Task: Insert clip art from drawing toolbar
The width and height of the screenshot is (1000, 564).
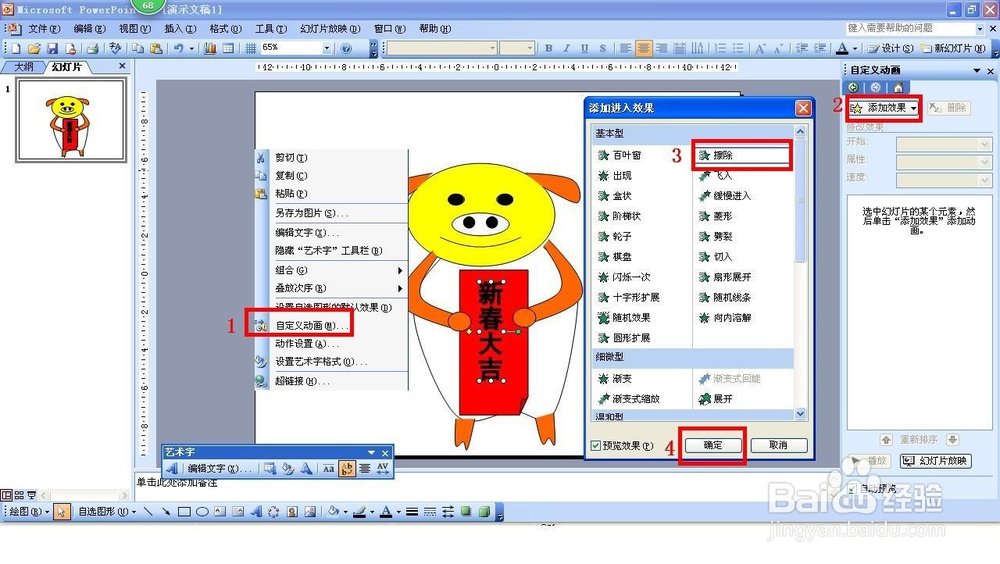Action: pyautogui.click(x=292, y=512)
